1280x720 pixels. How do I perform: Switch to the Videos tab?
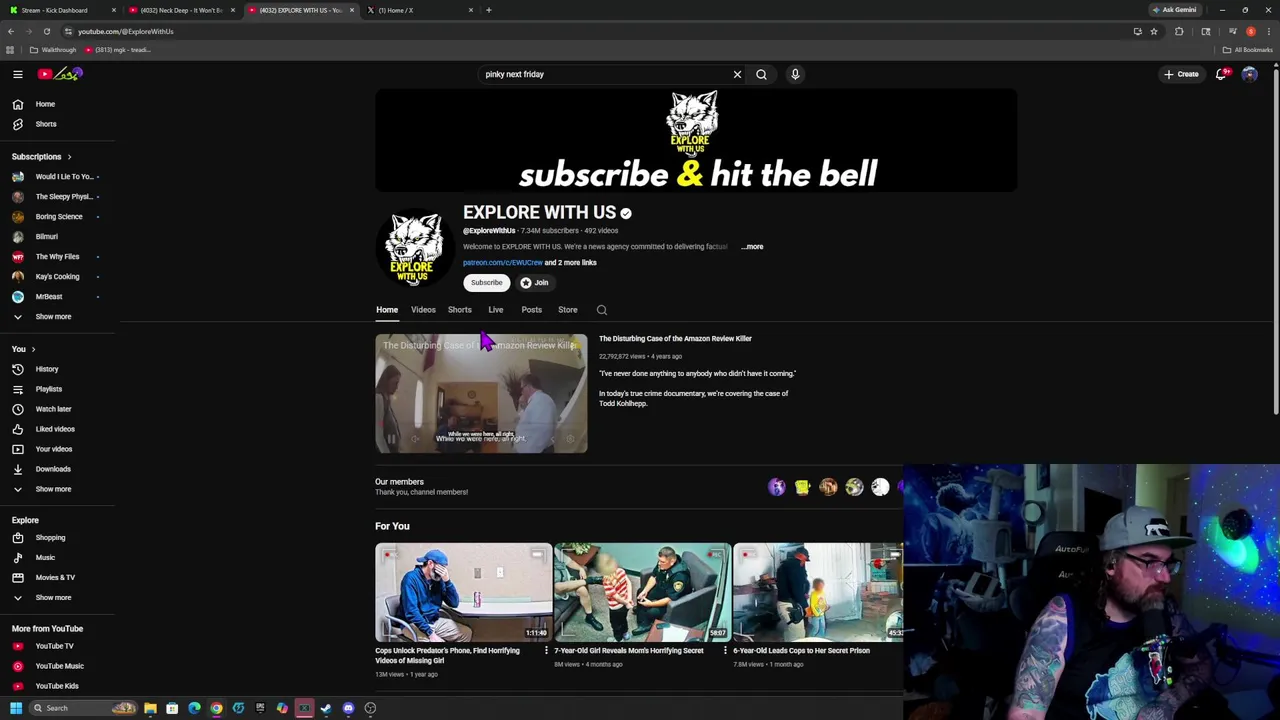pyautogui.click(x=423, y=310)
